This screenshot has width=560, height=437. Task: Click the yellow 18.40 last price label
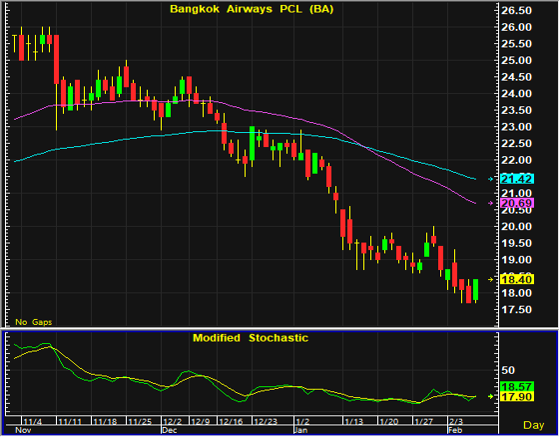pyautogui.click(x=517, y=279)
